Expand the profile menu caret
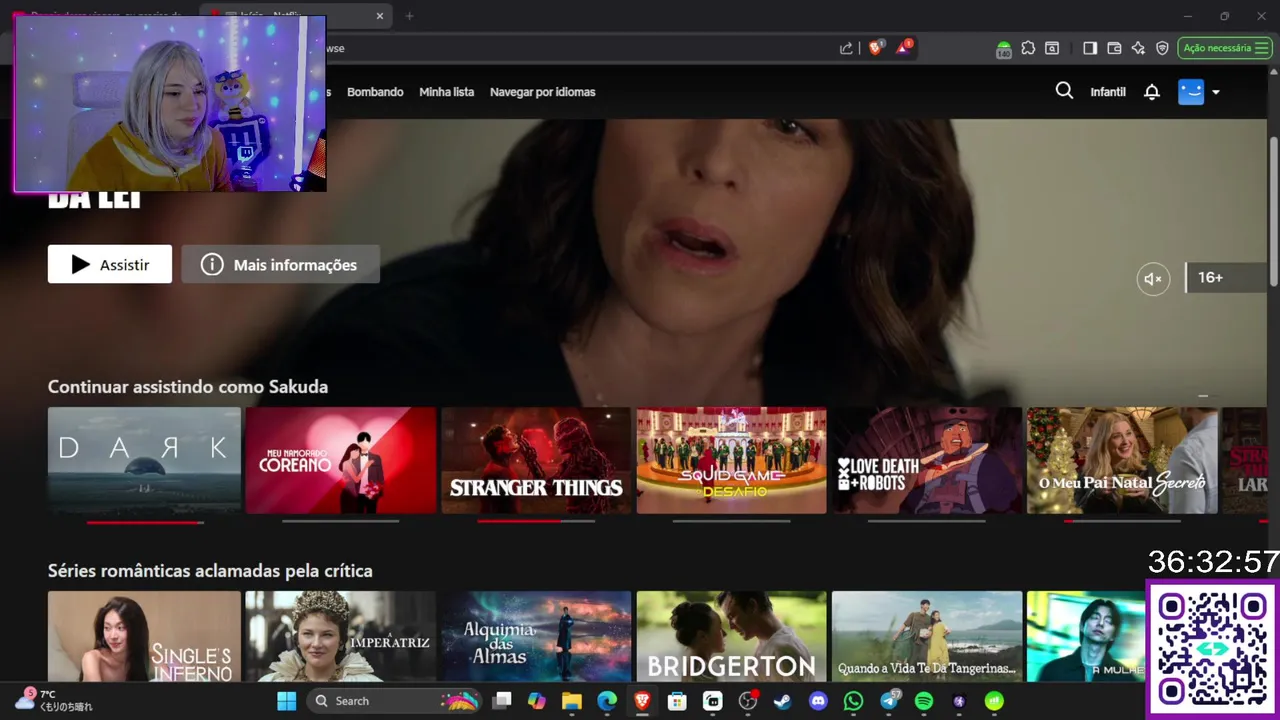 [1216, 92]
